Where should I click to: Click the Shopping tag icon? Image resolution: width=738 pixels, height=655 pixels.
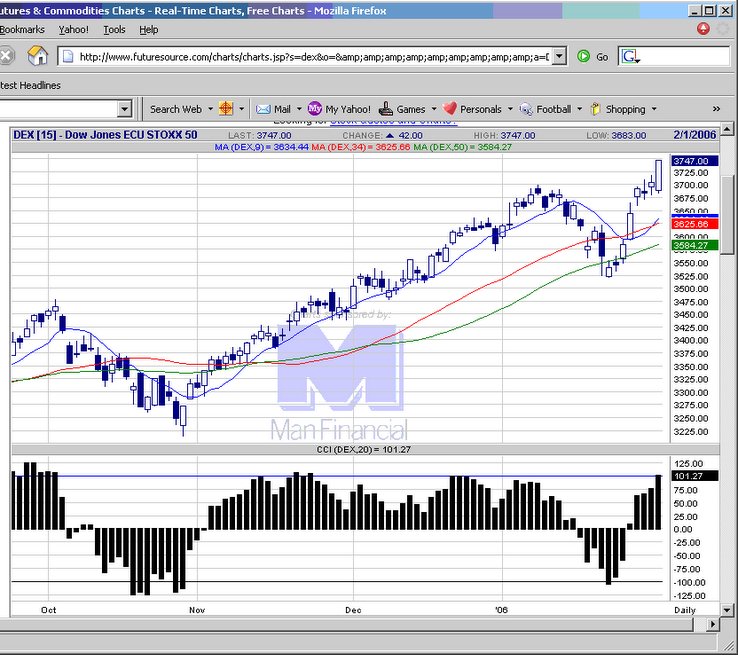click(595, 109)
